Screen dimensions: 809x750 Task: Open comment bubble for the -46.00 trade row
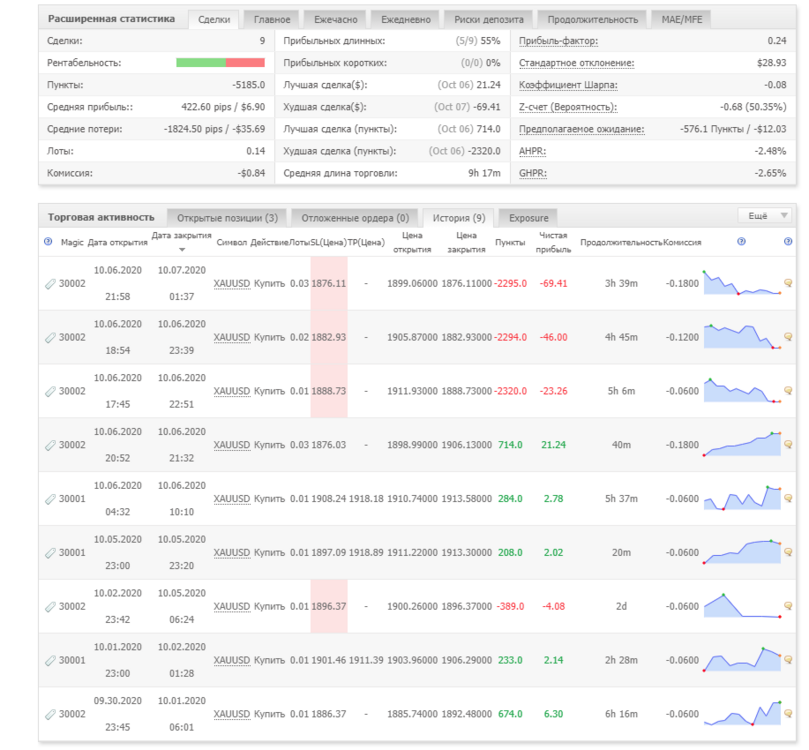(x=788, y=336)
